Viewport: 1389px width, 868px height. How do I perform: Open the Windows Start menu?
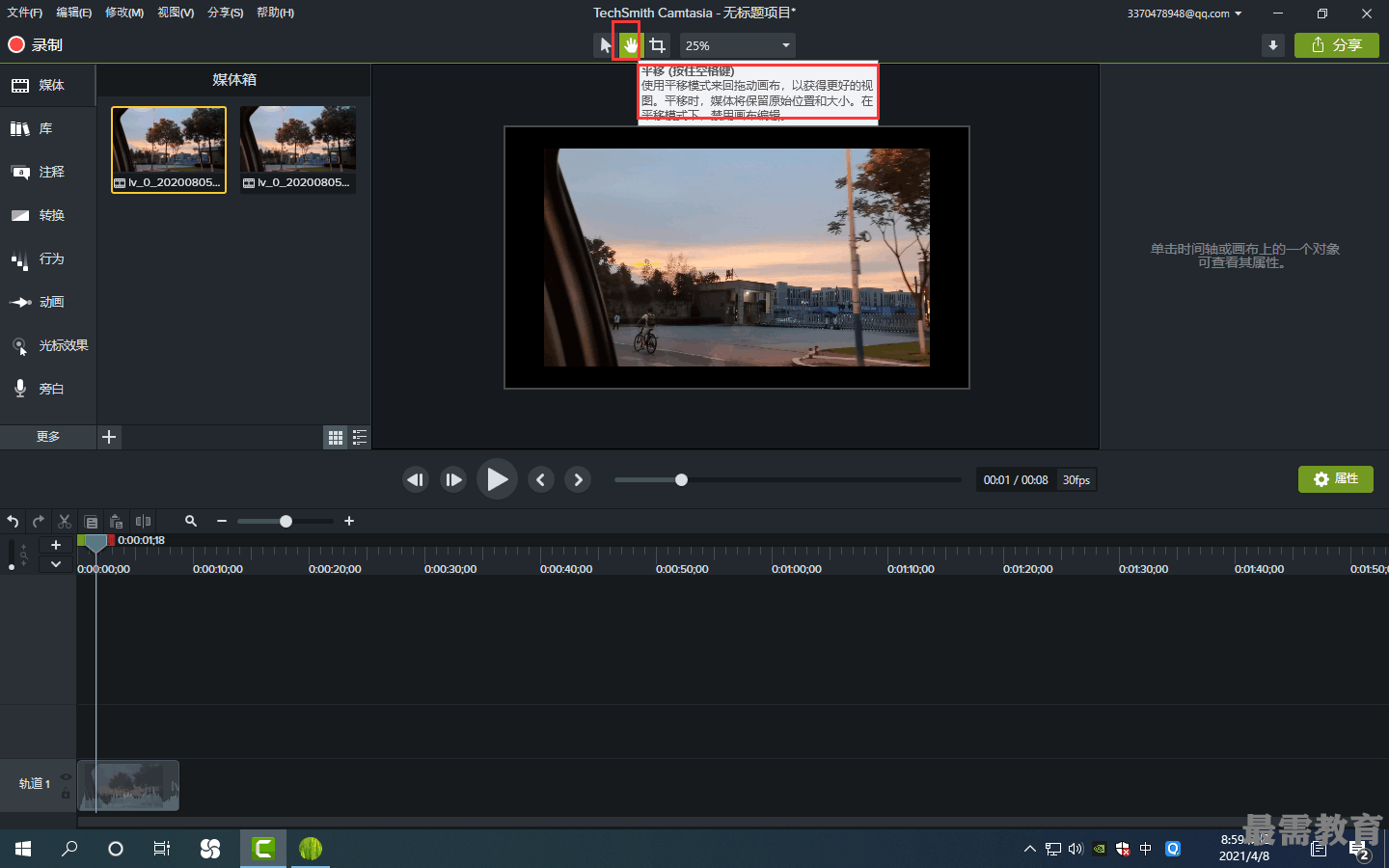point(23,849)
